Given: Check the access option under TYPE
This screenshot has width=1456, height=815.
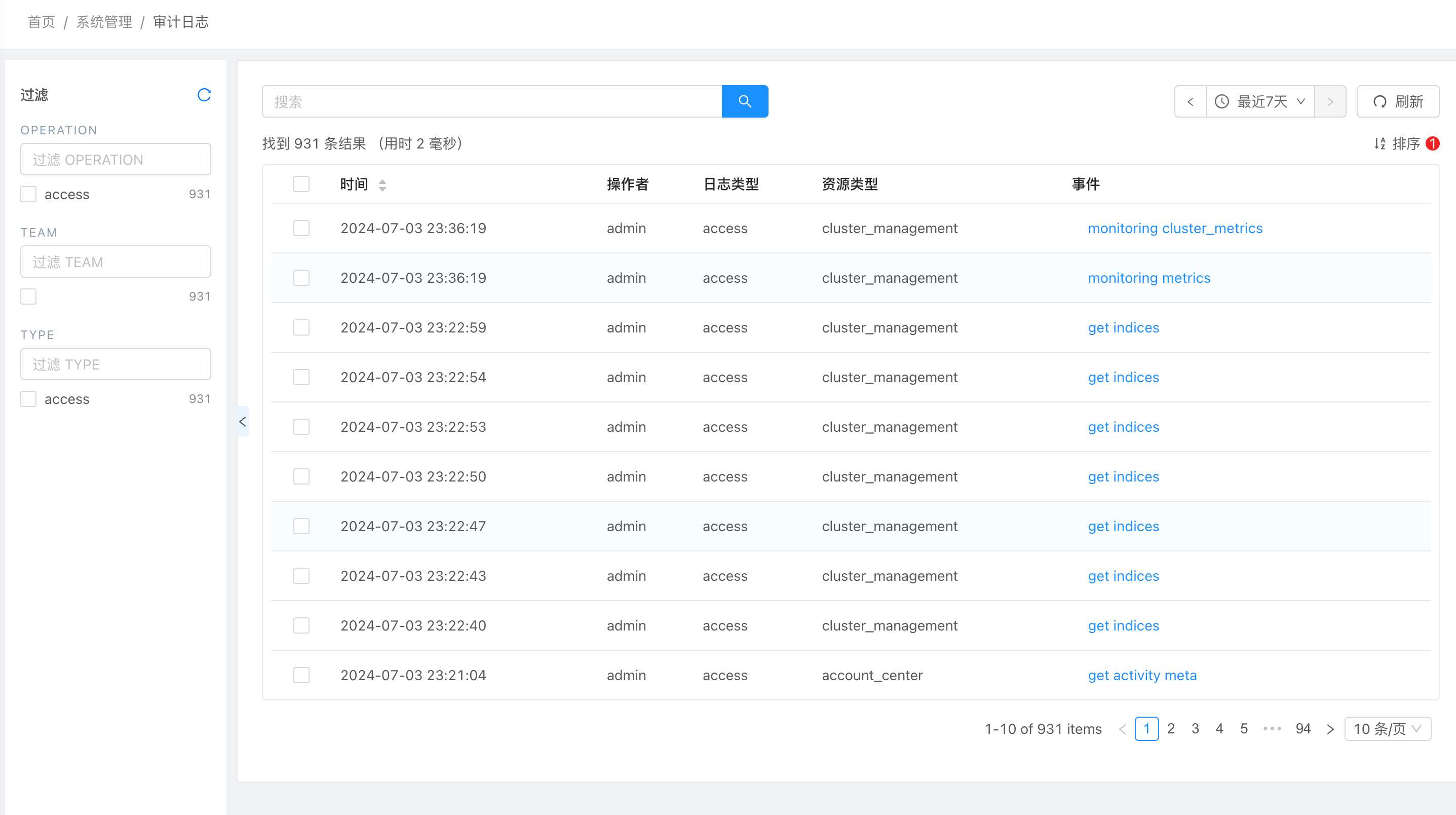Looking at the screenshot, I should (x=28, y=399).
